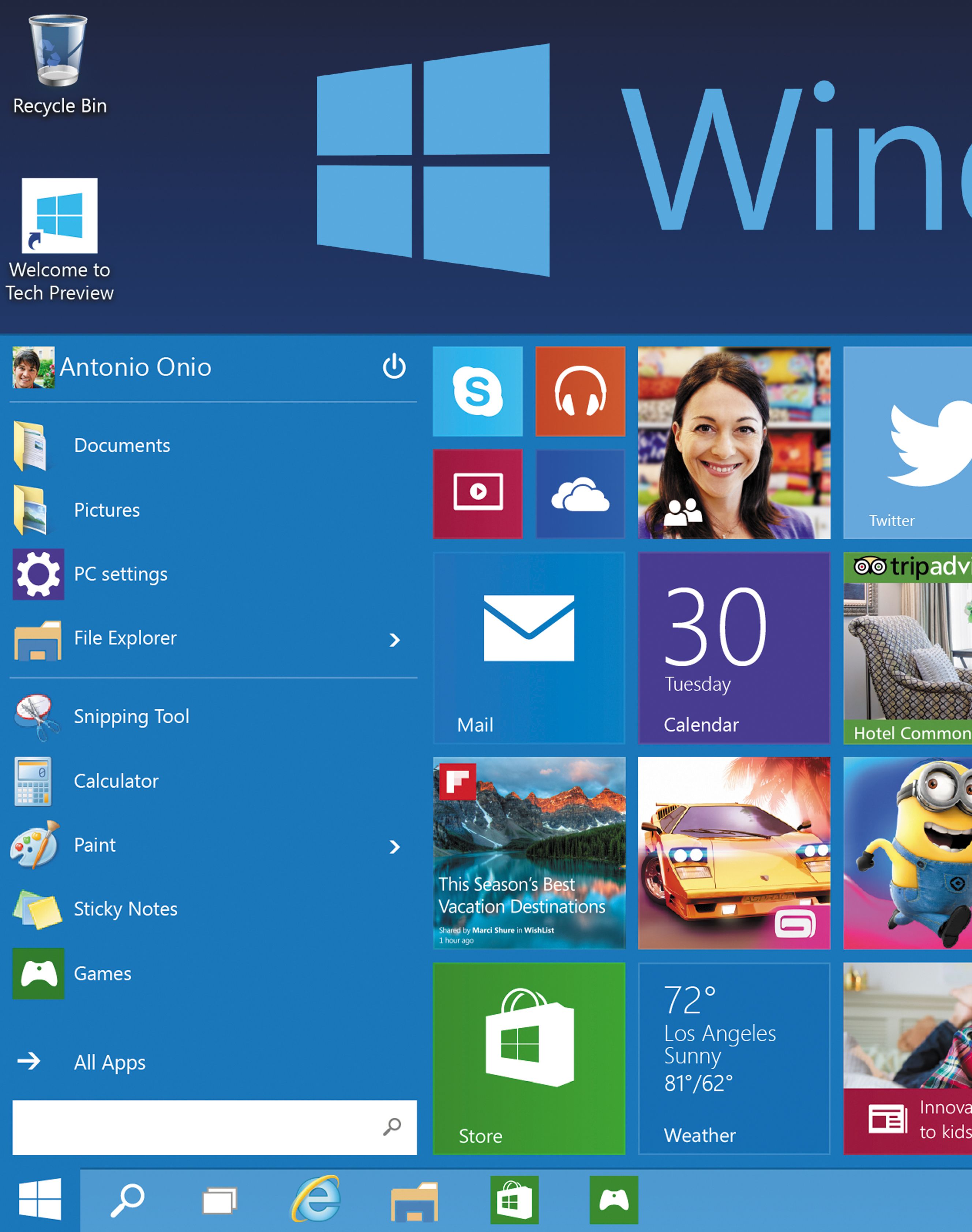Open the Video player tile
The image size is (972, 1232).
click(477, 494)
